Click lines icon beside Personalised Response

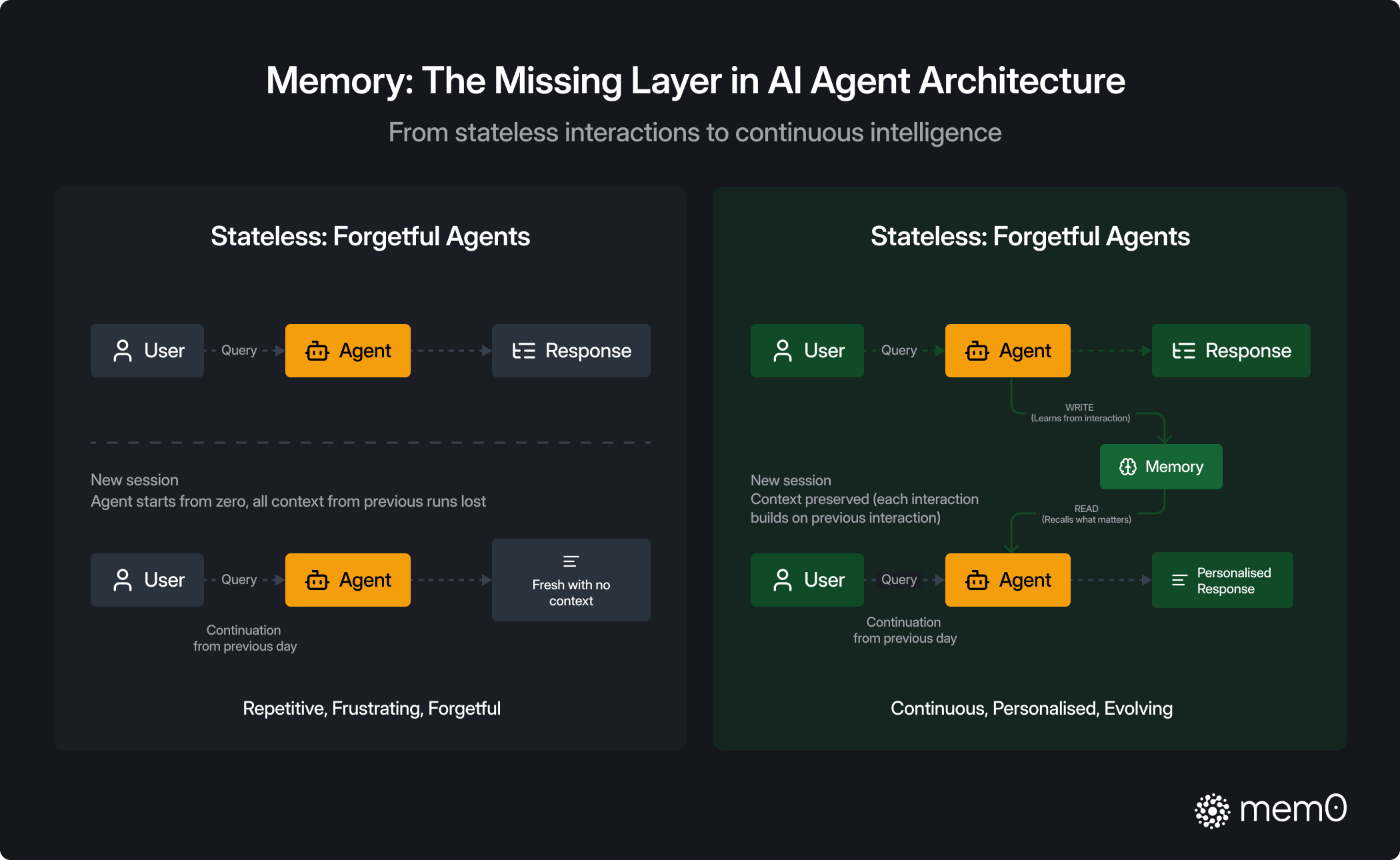[x=1179, y=580]
